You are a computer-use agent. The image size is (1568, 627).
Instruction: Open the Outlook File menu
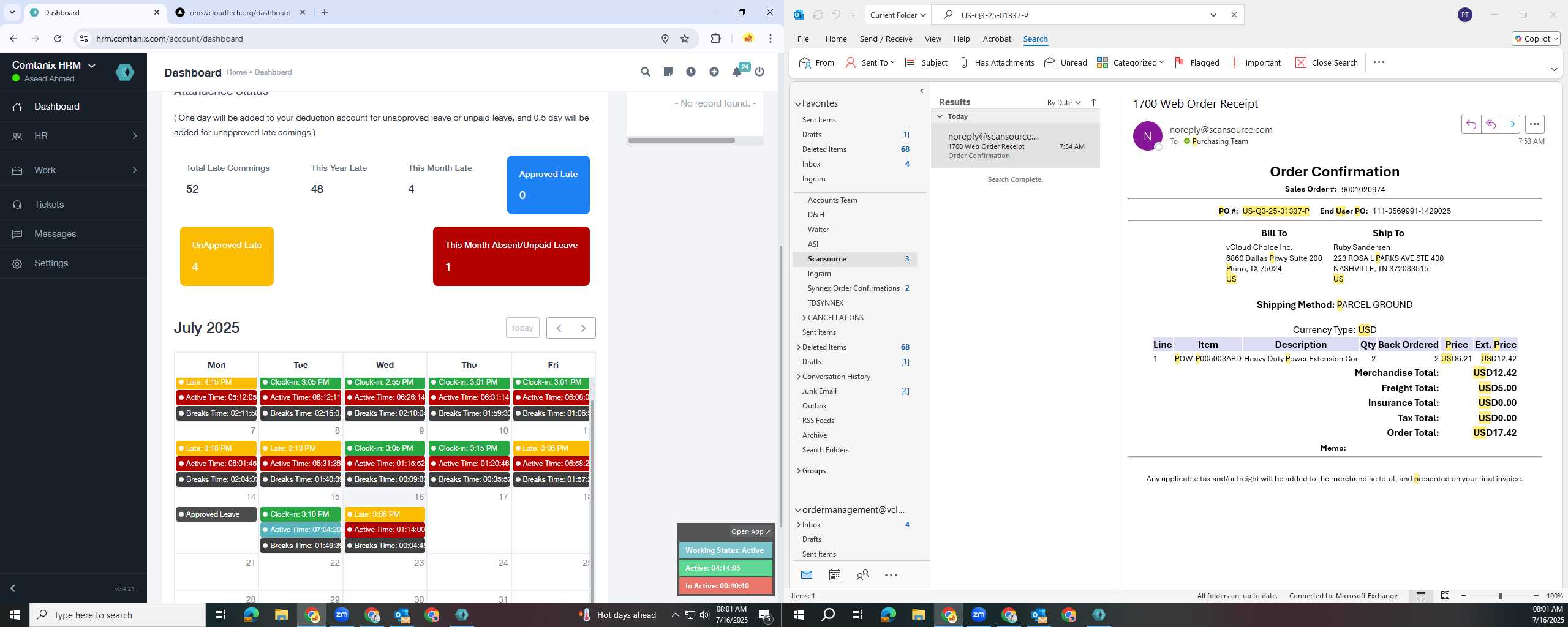[x=803, y=39]
